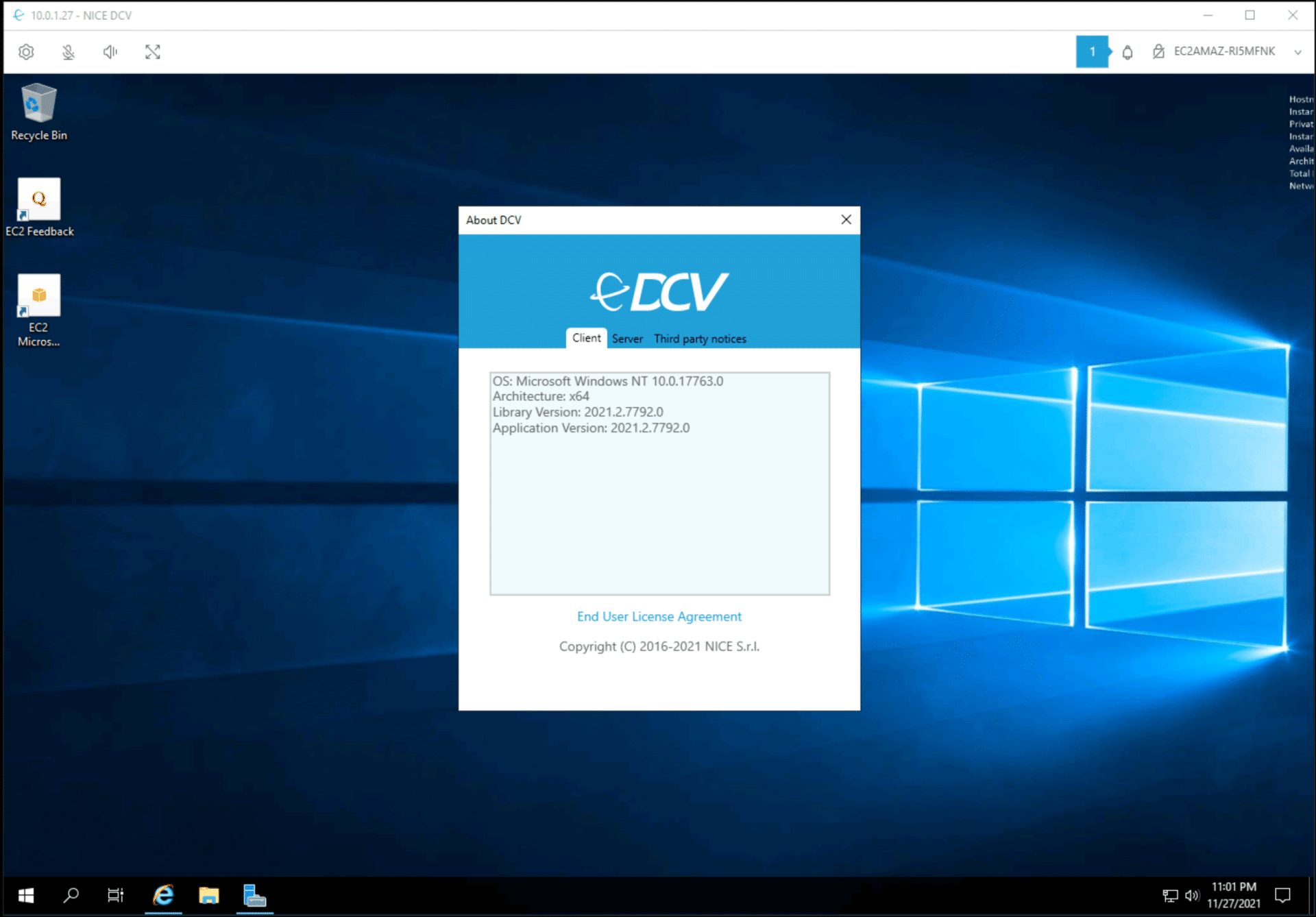The height and width of the screenshot is (917, 1316).
Task: Click the OS: Microsoft Windows NT line
Action: point(608,381)
